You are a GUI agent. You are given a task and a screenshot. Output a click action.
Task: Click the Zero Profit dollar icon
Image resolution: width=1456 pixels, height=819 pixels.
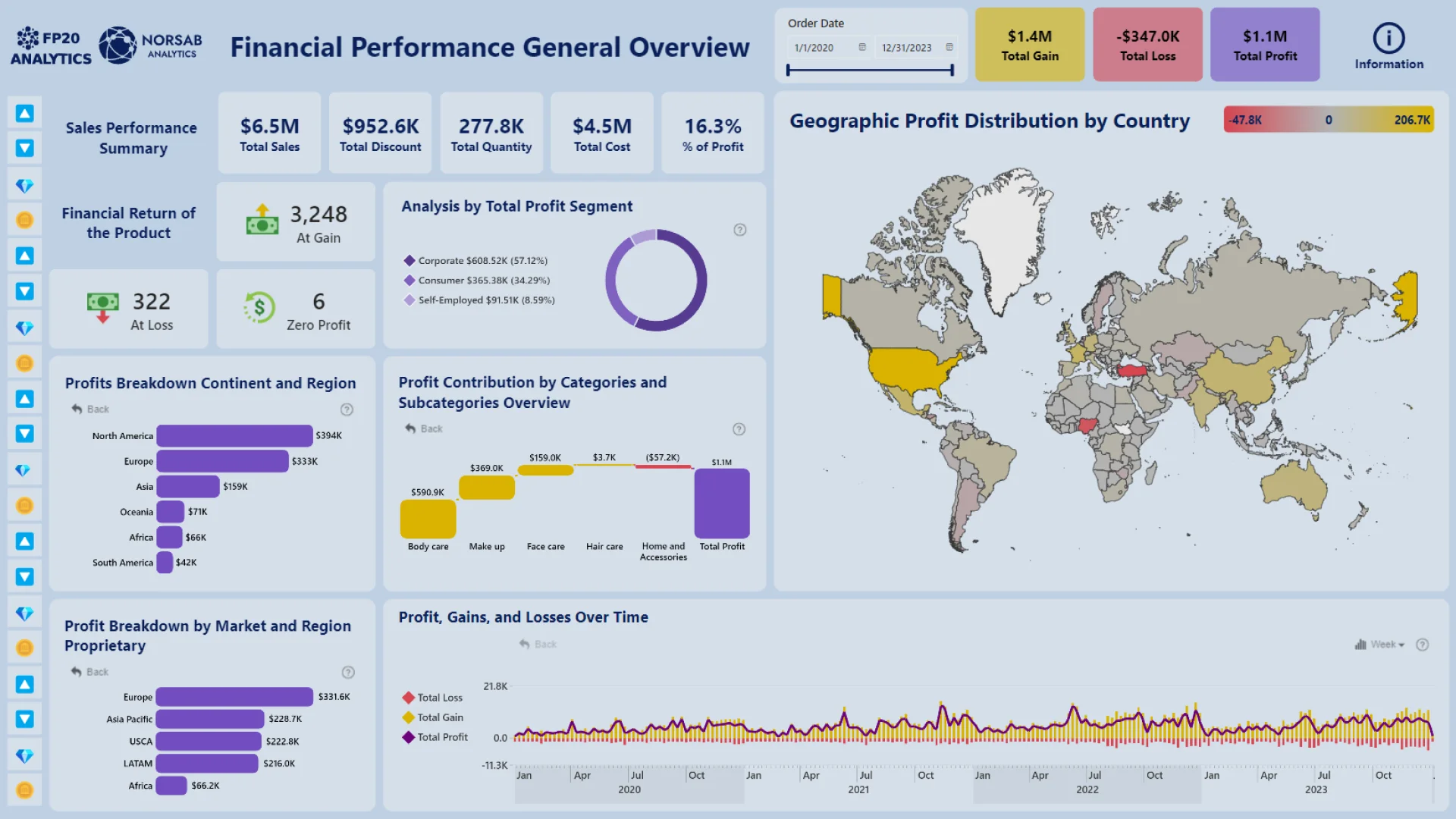[x=259, y=308]
